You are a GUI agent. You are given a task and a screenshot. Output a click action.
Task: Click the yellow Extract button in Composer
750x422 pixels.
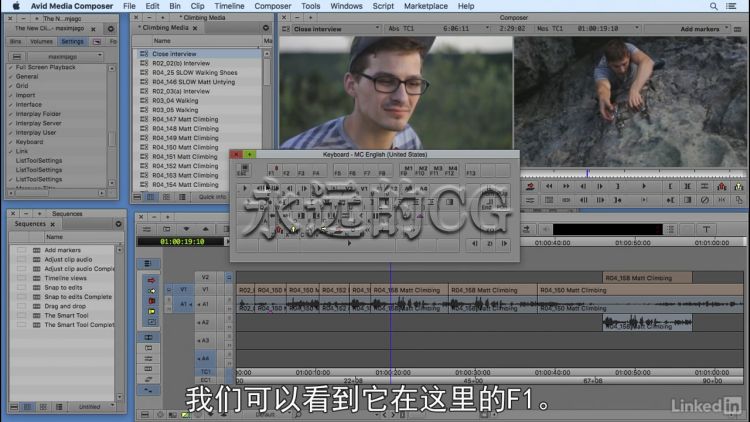coord(739,187)
